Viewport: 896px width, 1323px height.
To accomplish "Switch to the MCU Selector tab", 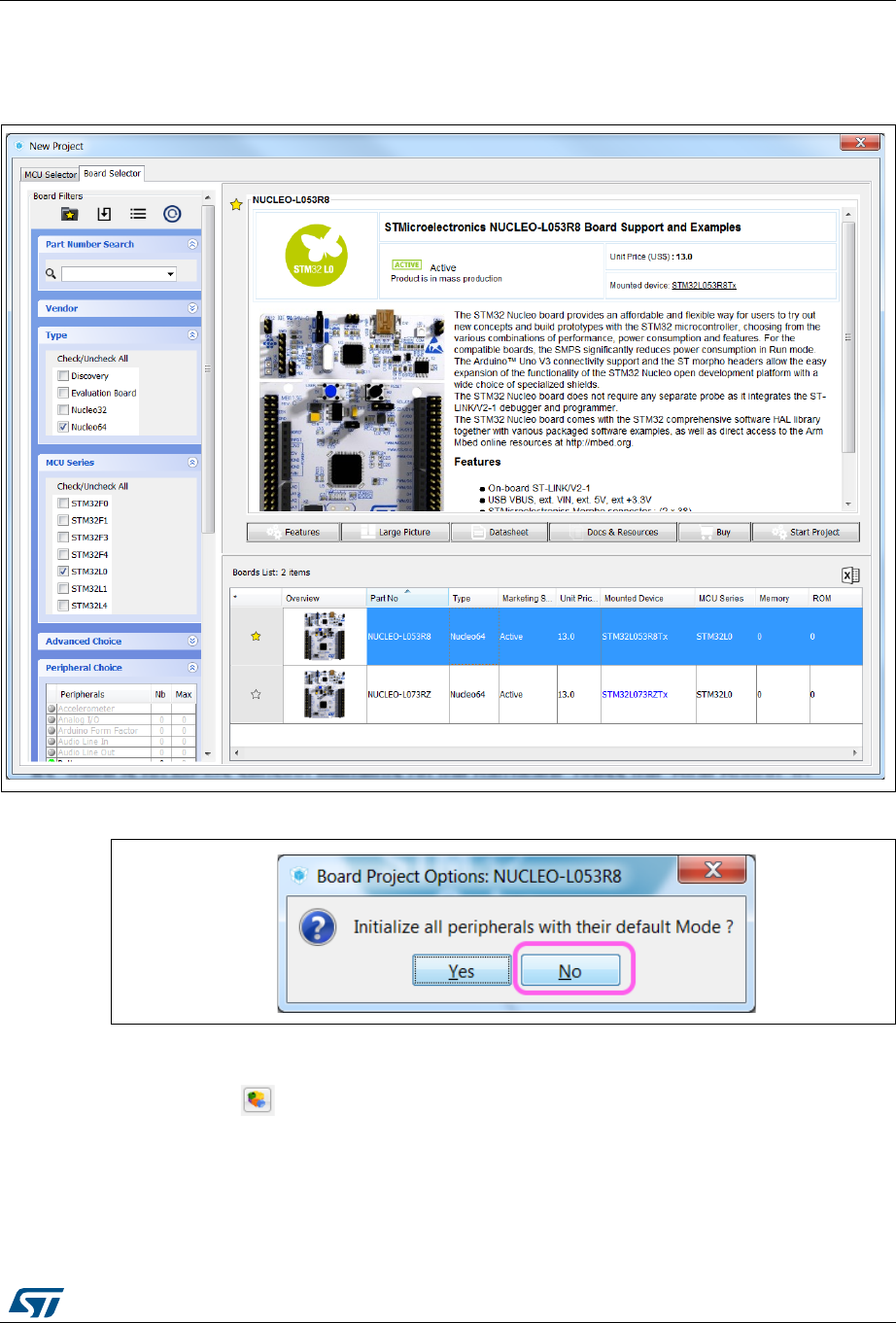I will tap(51, 175).
